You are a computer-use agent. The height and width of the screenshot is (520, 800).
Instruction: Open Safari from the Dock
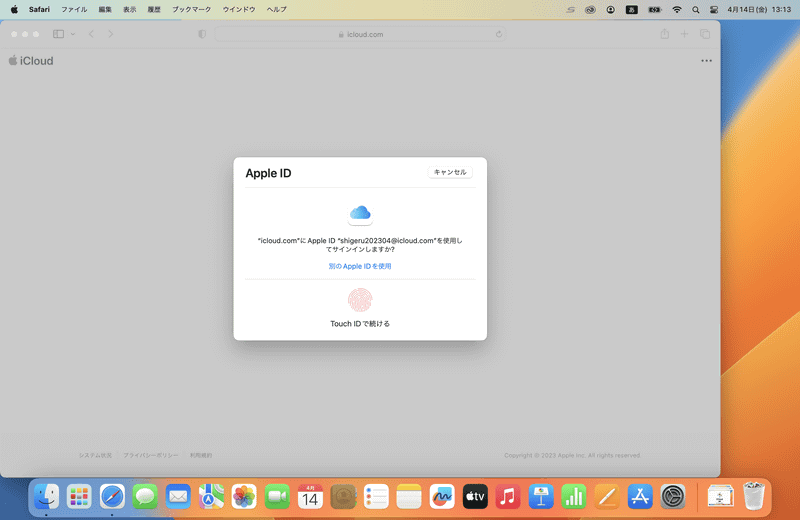point(112,497)
